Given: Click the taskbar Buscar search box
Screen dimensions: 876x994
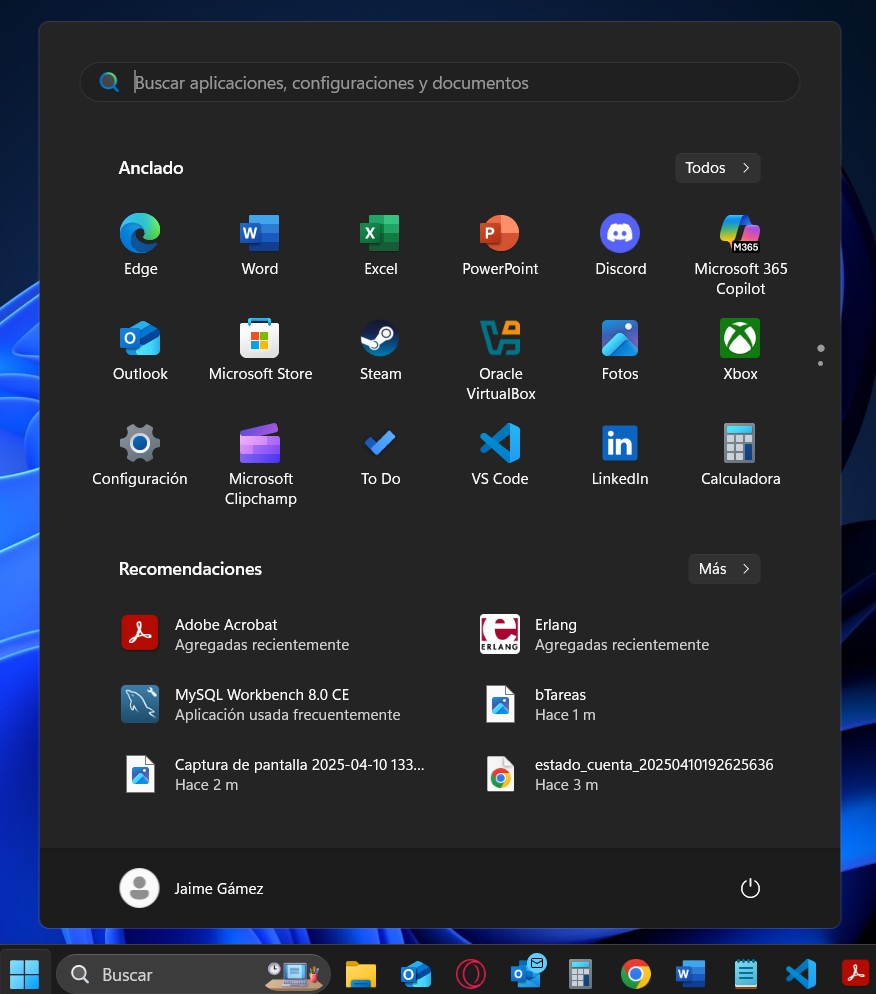Looking at the screenshot, I should pos(193,974).
